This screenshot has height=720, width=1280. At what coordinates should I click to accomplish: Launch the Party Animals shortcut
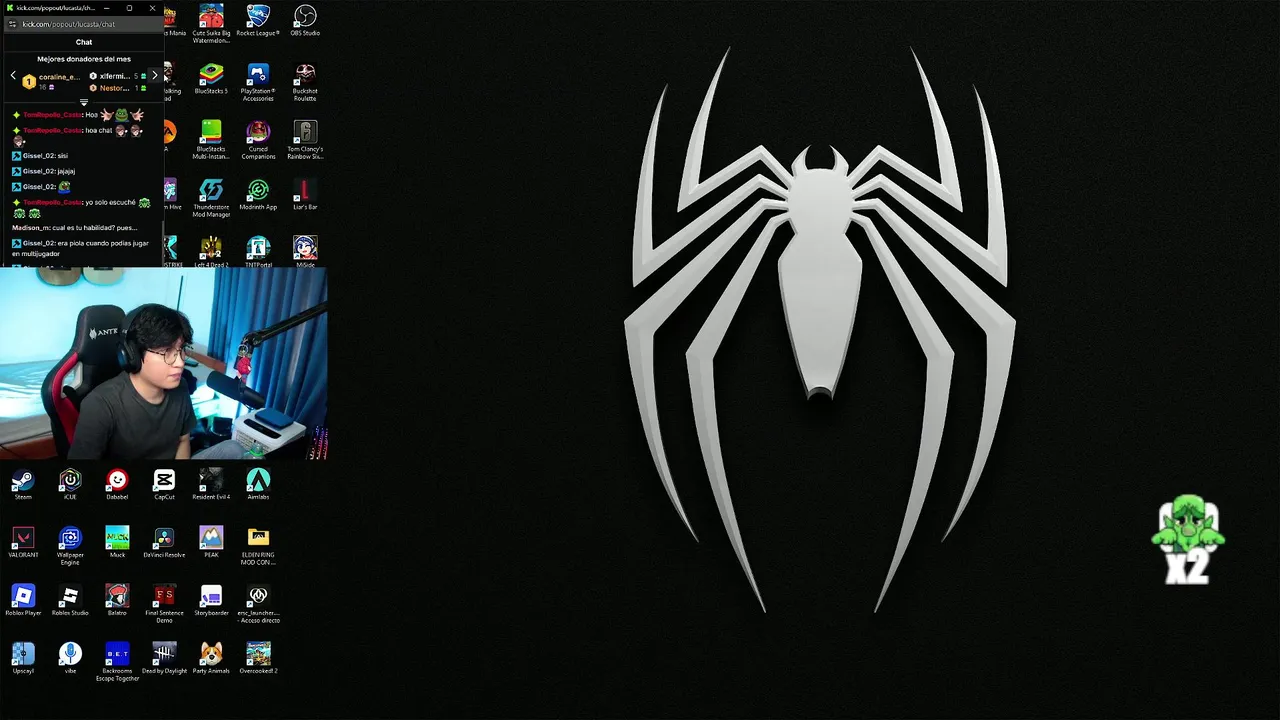click(211, 659)
